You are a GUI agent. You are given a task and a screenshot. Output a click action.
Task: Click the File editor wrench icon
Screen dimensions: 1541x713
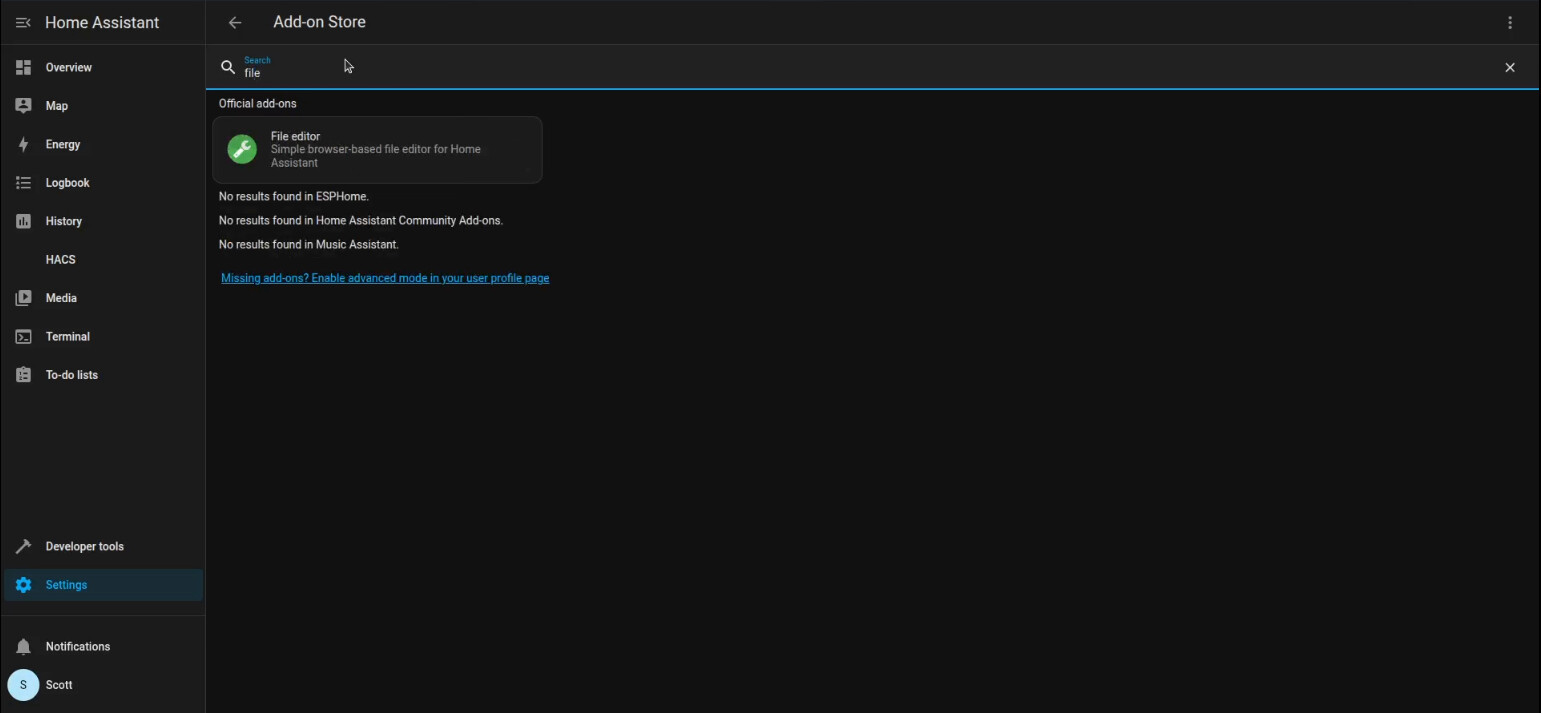tap(242, 149)
